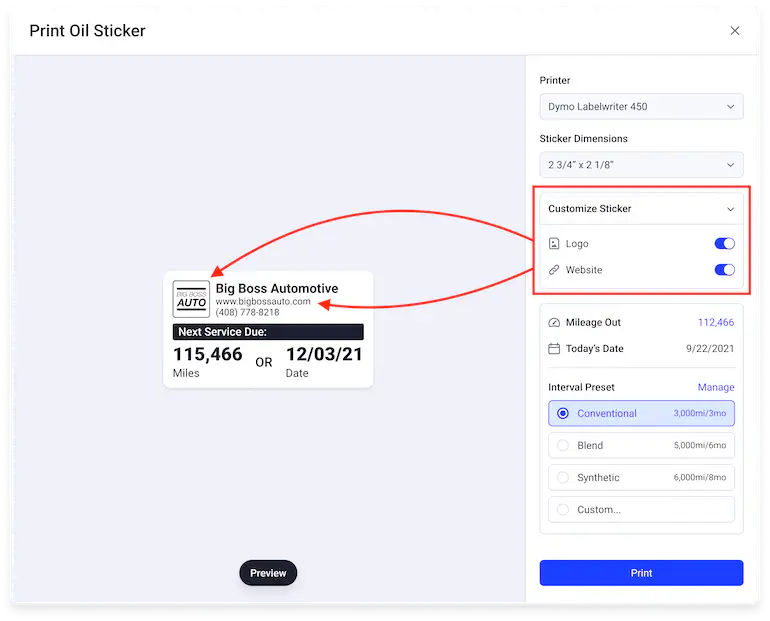Close the Print Oil Sticker dialog
770x621 pixels.
click(735, 31)
